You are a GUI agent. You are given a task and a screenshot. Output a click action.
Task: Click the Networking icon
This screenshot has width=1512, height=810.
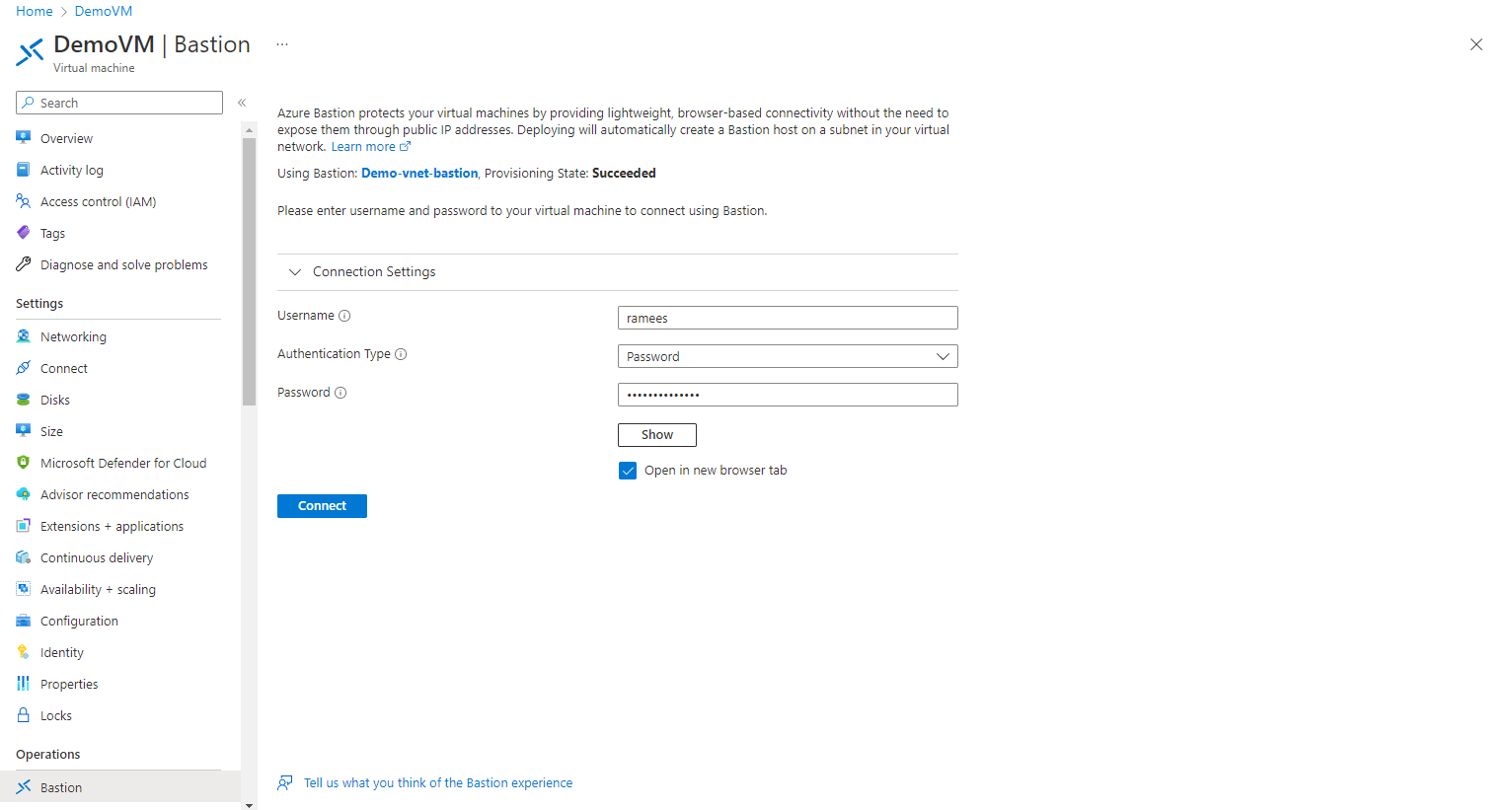(24, 336)
